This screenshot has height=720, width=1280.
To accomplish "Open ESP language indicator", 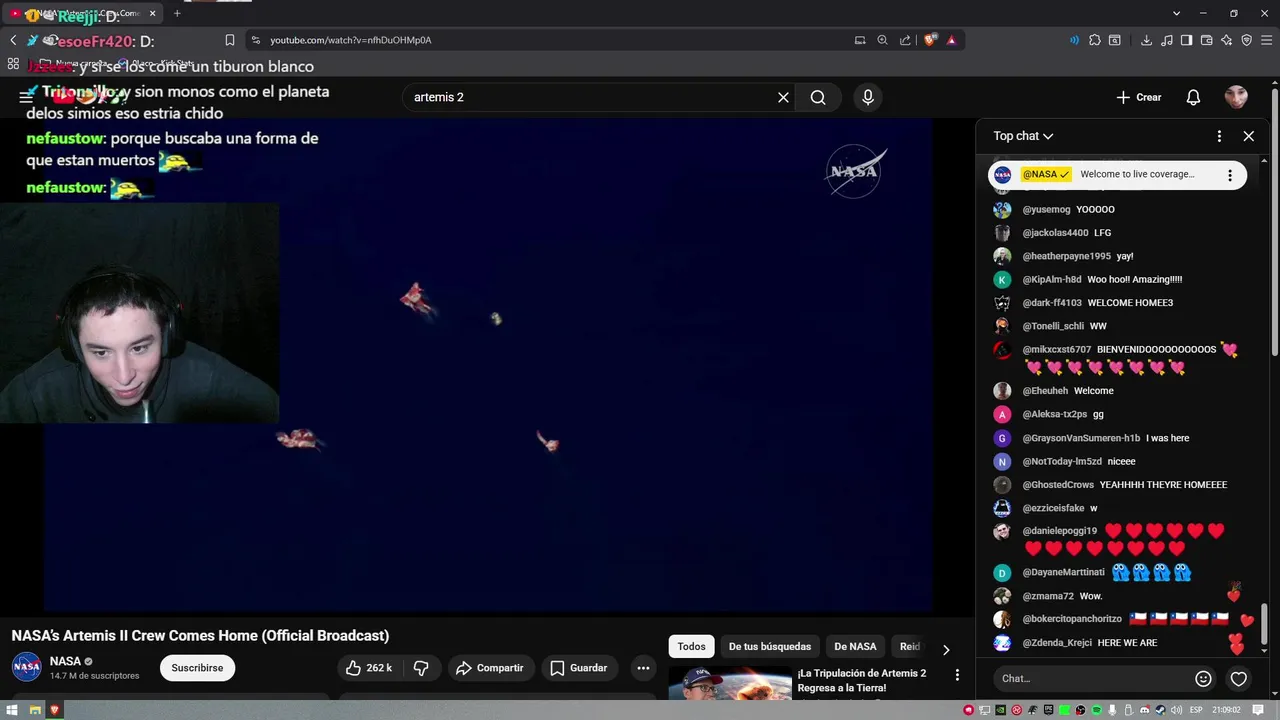I will click(1196, 710).
